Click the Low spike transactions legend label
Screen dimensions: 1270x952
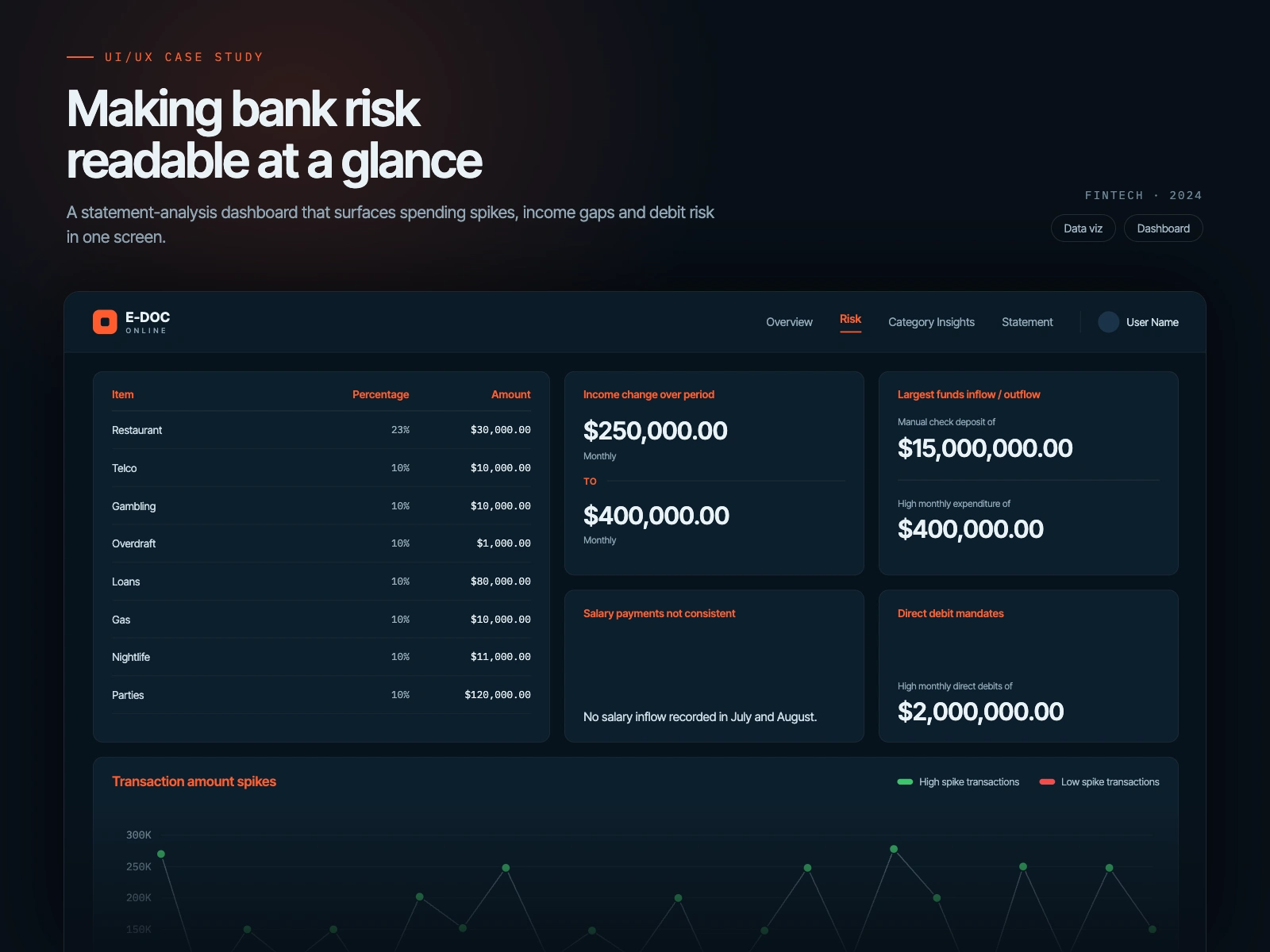tap(1110, 782)
